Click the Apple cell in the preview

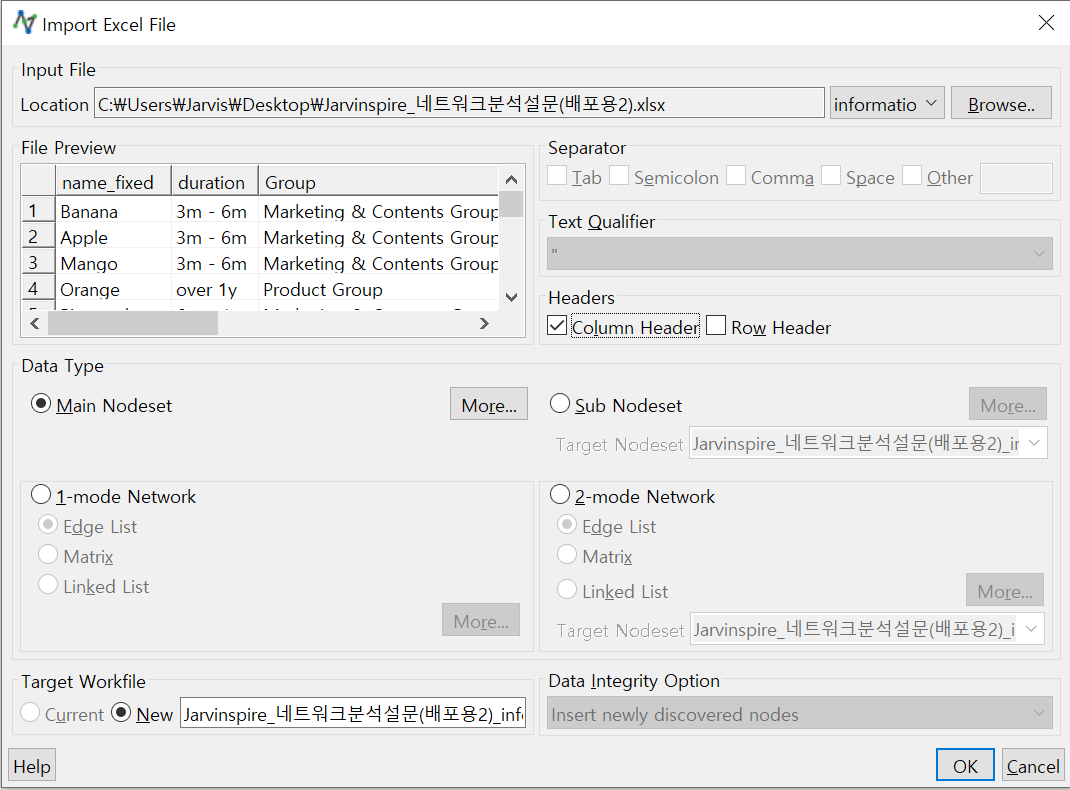point(113,237)
